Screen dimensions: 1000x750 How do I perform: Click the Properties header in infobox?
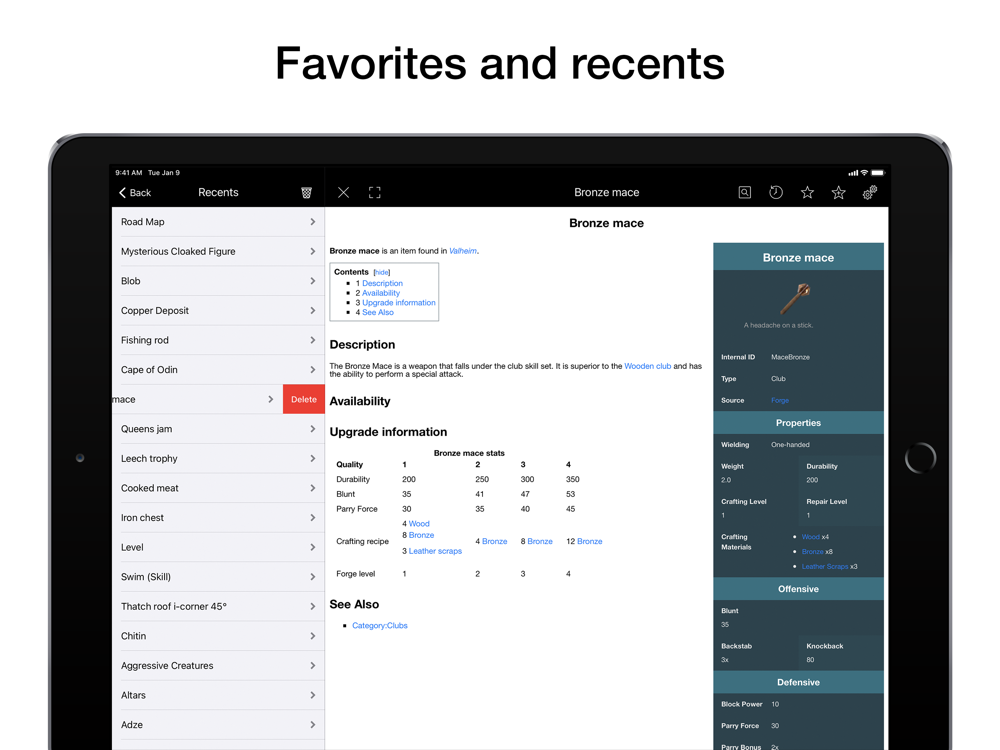click(x=798, y=423)
